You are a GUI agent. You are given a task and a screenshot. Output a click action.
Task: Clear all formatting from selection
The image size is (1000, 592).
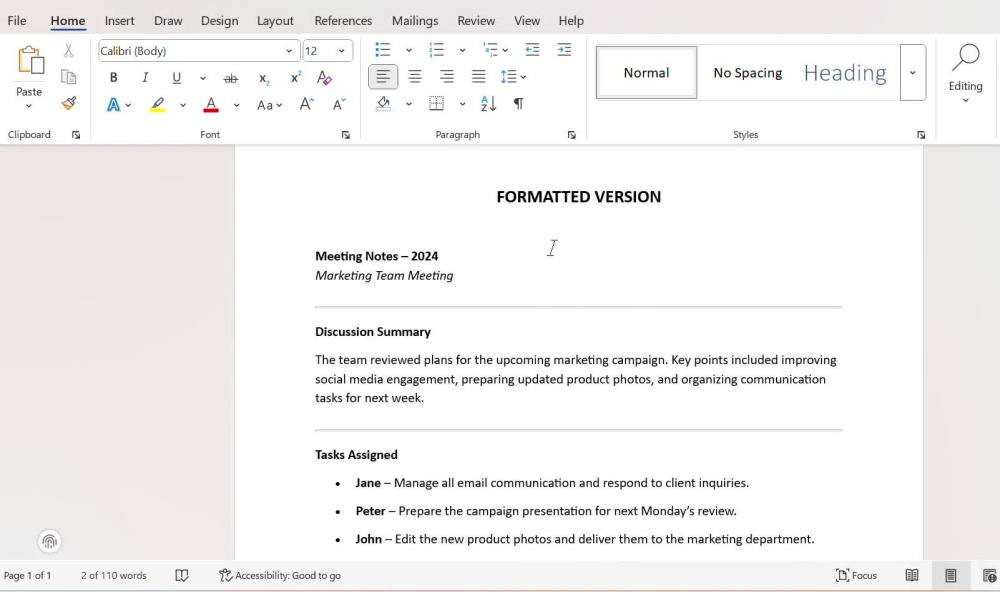tap(324, 78)
